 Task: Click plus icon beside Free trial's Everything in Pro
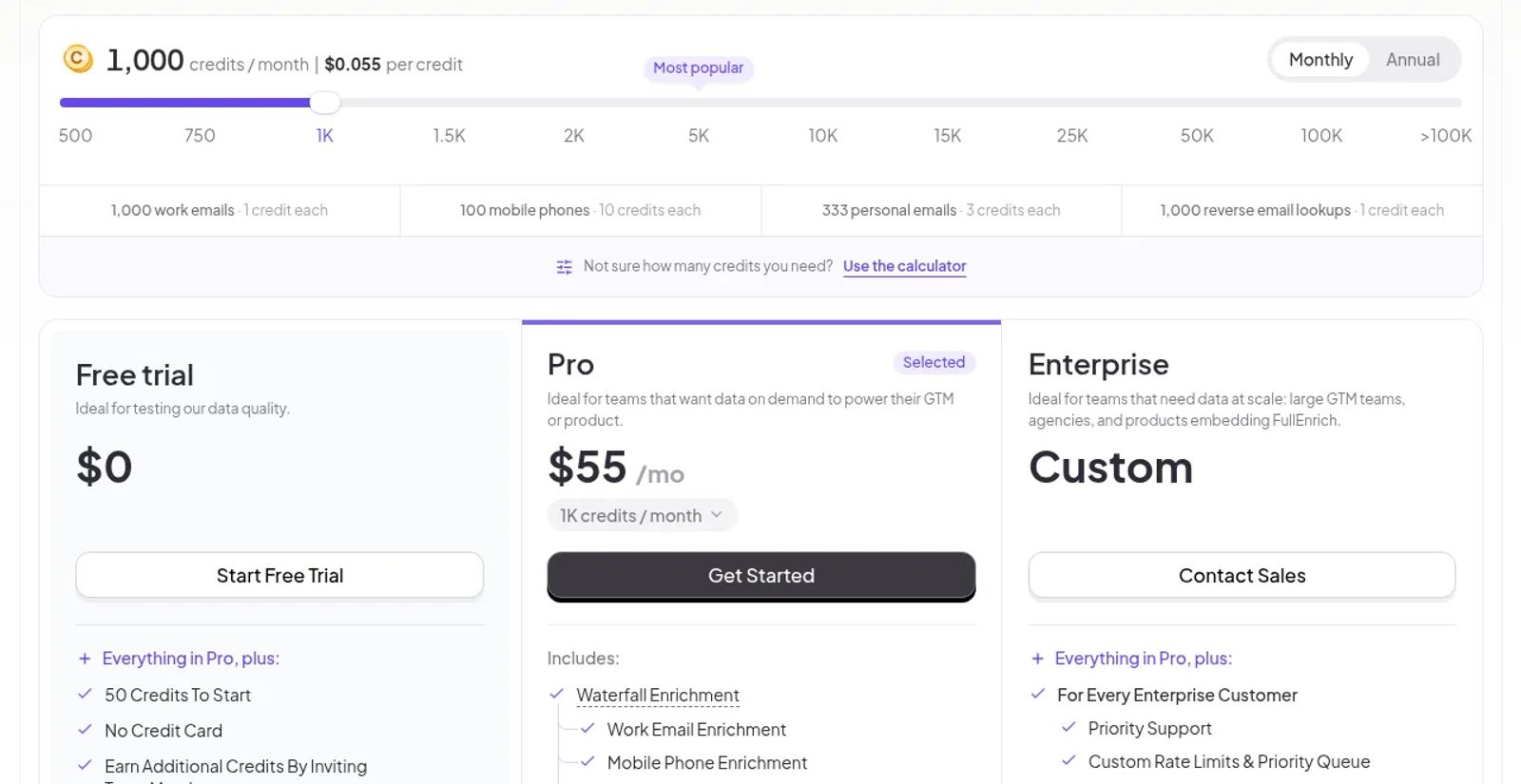pos(85,659)
